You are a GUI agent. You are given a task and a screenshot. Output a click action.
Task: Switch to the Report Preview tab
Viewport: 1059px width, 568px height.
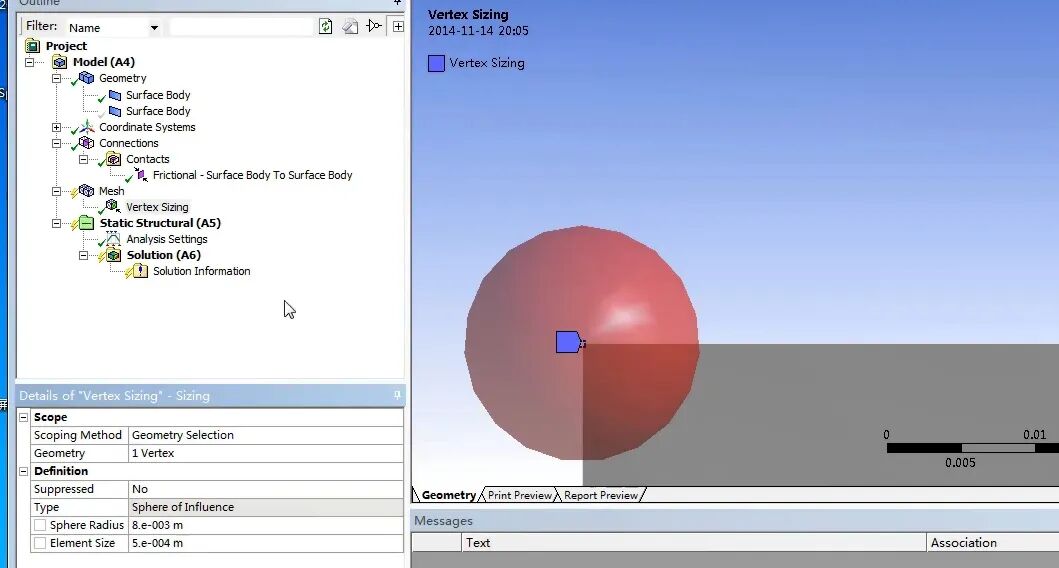click(600, 495)
